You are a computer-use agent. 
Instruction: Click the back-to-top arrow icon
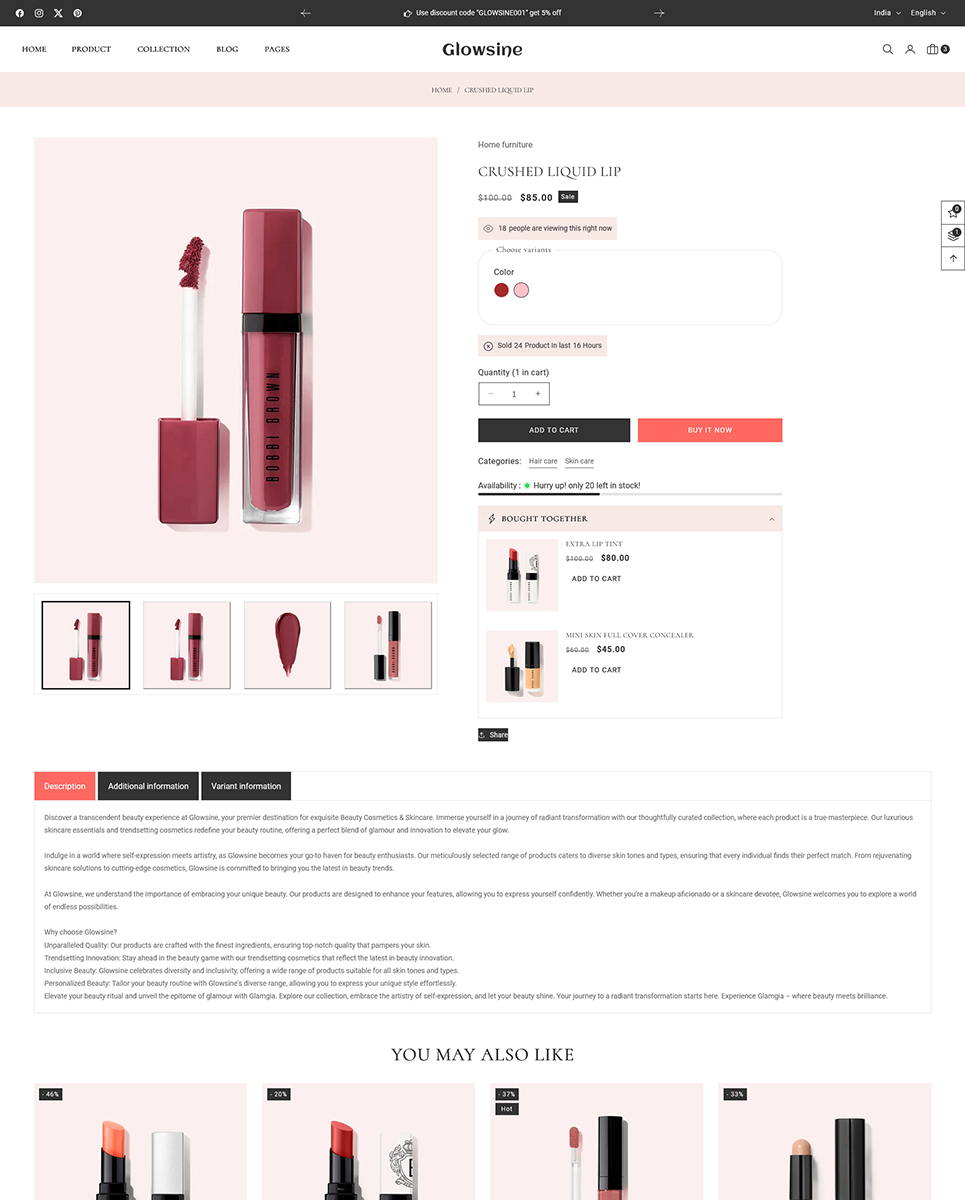[x=953, y=258]
